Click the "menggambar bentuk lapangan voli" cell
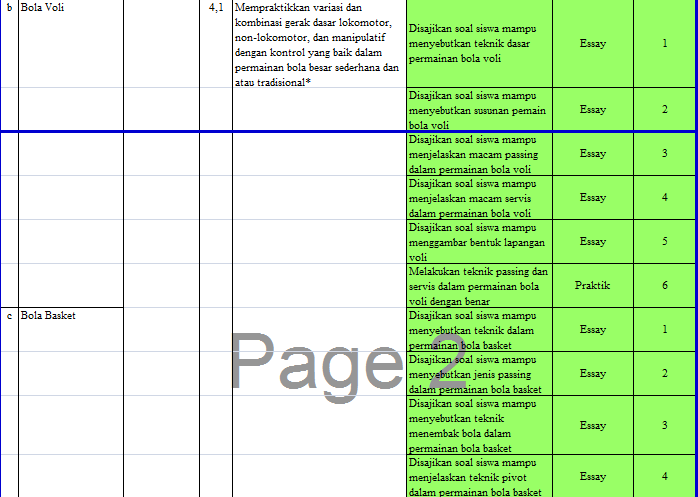Viewport: 698px width, 497px height. click(479, 241)
